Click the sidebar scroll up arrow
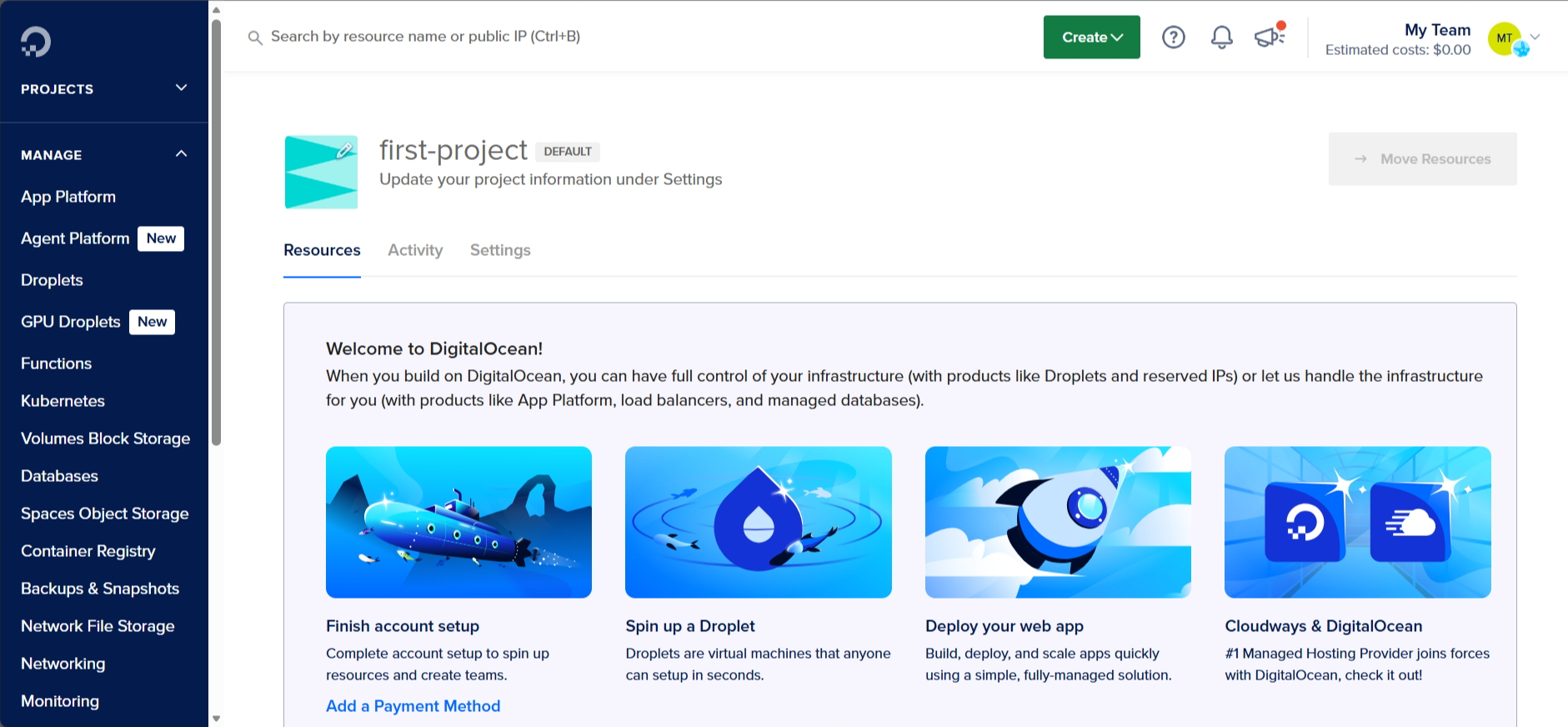1568x727 pixels. 217,10
